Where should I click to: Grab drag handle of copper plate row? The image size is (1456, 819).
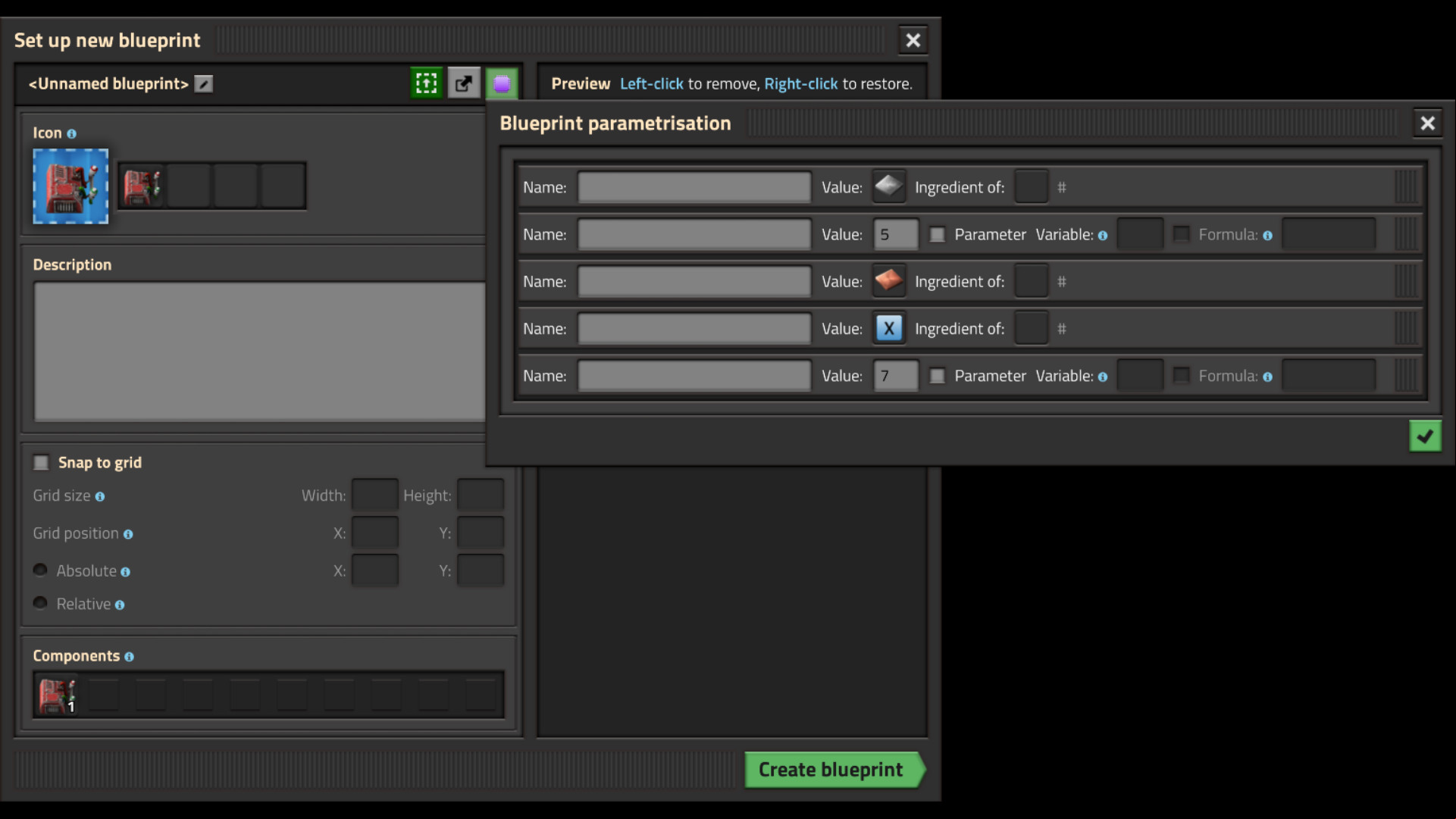tap(1407, 281)
